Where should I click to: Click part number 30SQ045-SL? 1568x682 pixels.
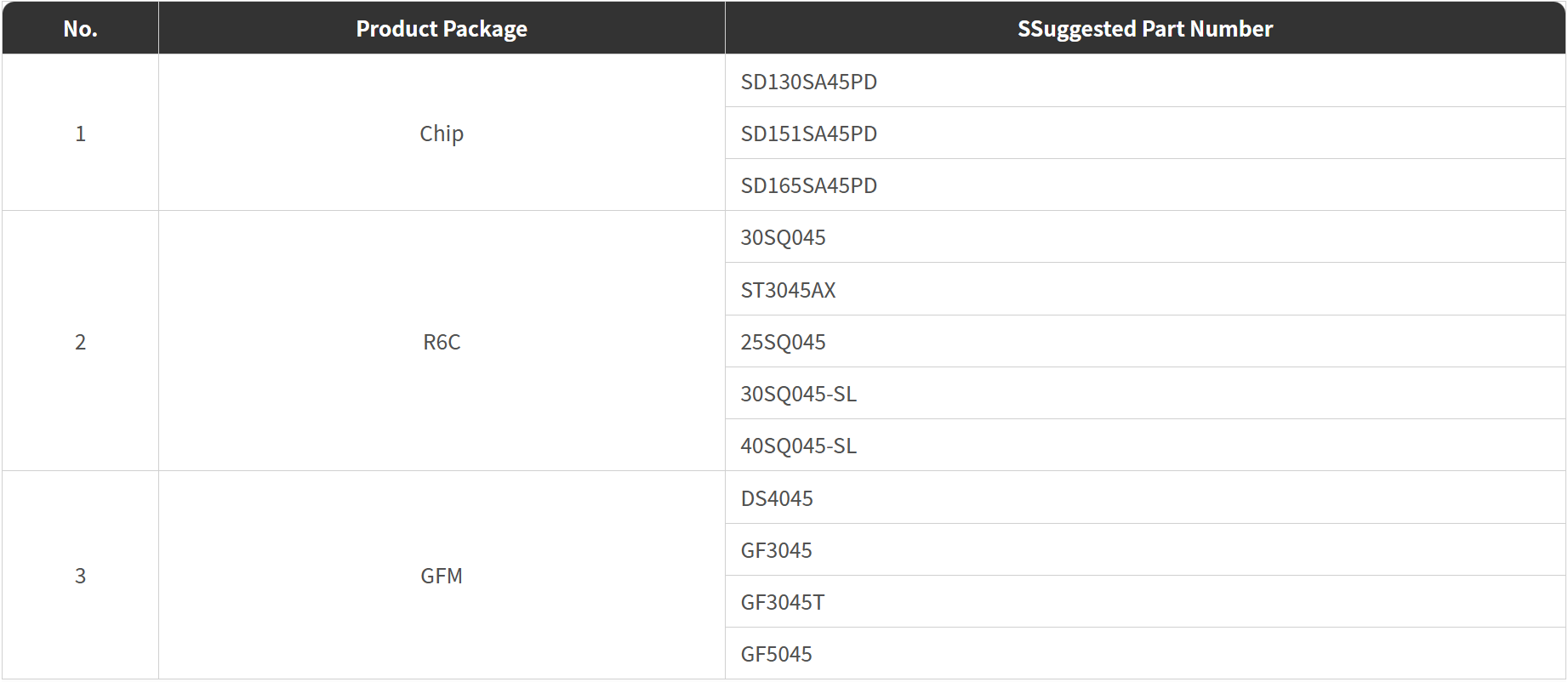coord(798,394)
